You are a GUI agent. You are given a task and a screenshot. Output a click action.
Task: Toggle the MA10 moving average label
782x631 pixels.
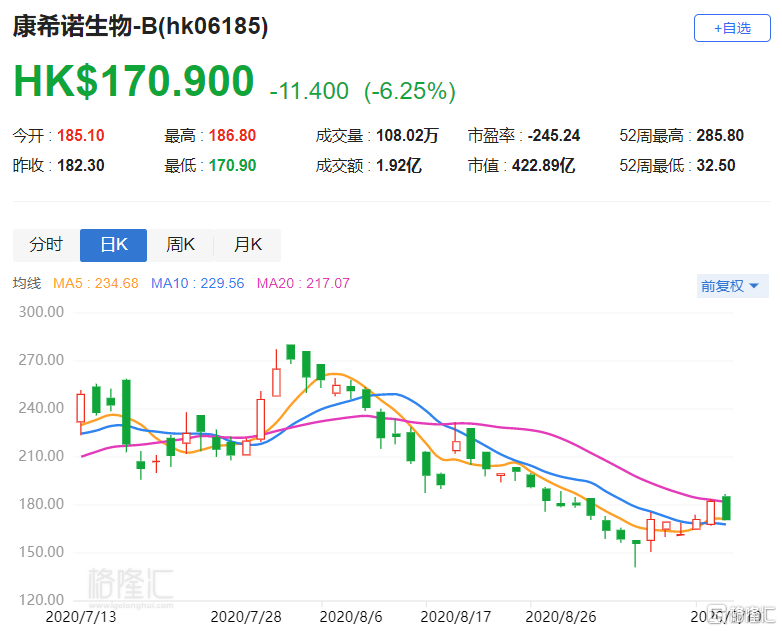point(197,284)
